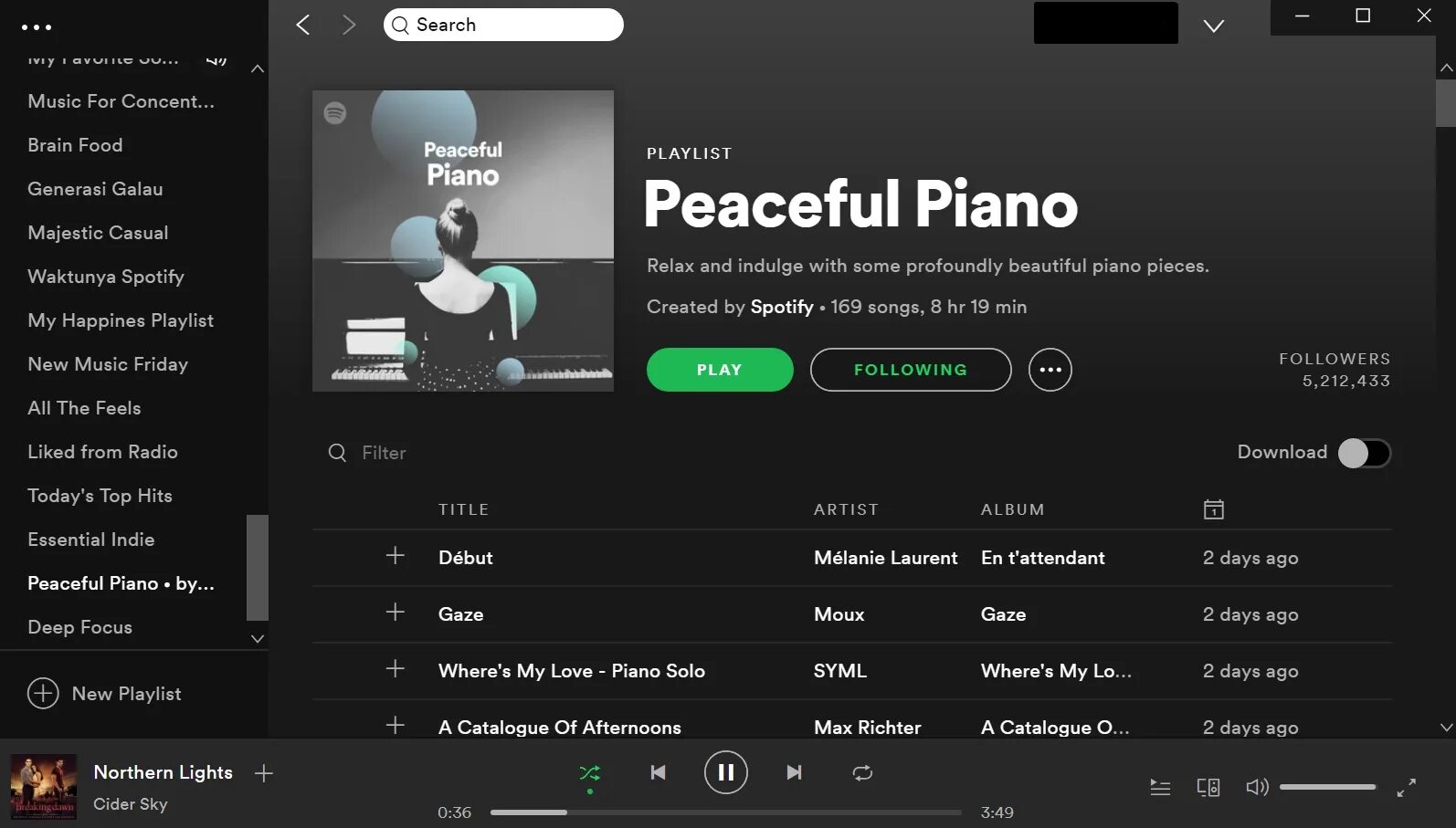
Task: Save Northern Lights with plus icon
Action: [x=264, y=773]
